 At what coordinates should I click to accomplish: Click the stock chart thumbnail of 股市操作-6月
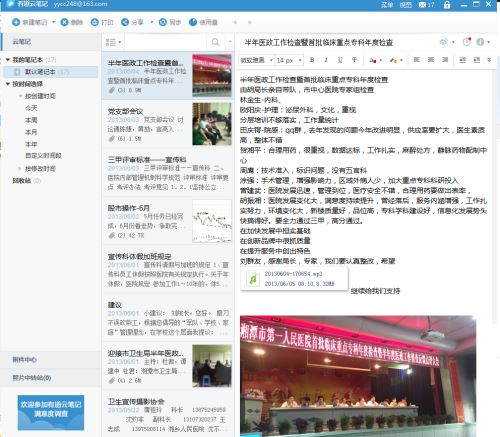coord(212,221)
